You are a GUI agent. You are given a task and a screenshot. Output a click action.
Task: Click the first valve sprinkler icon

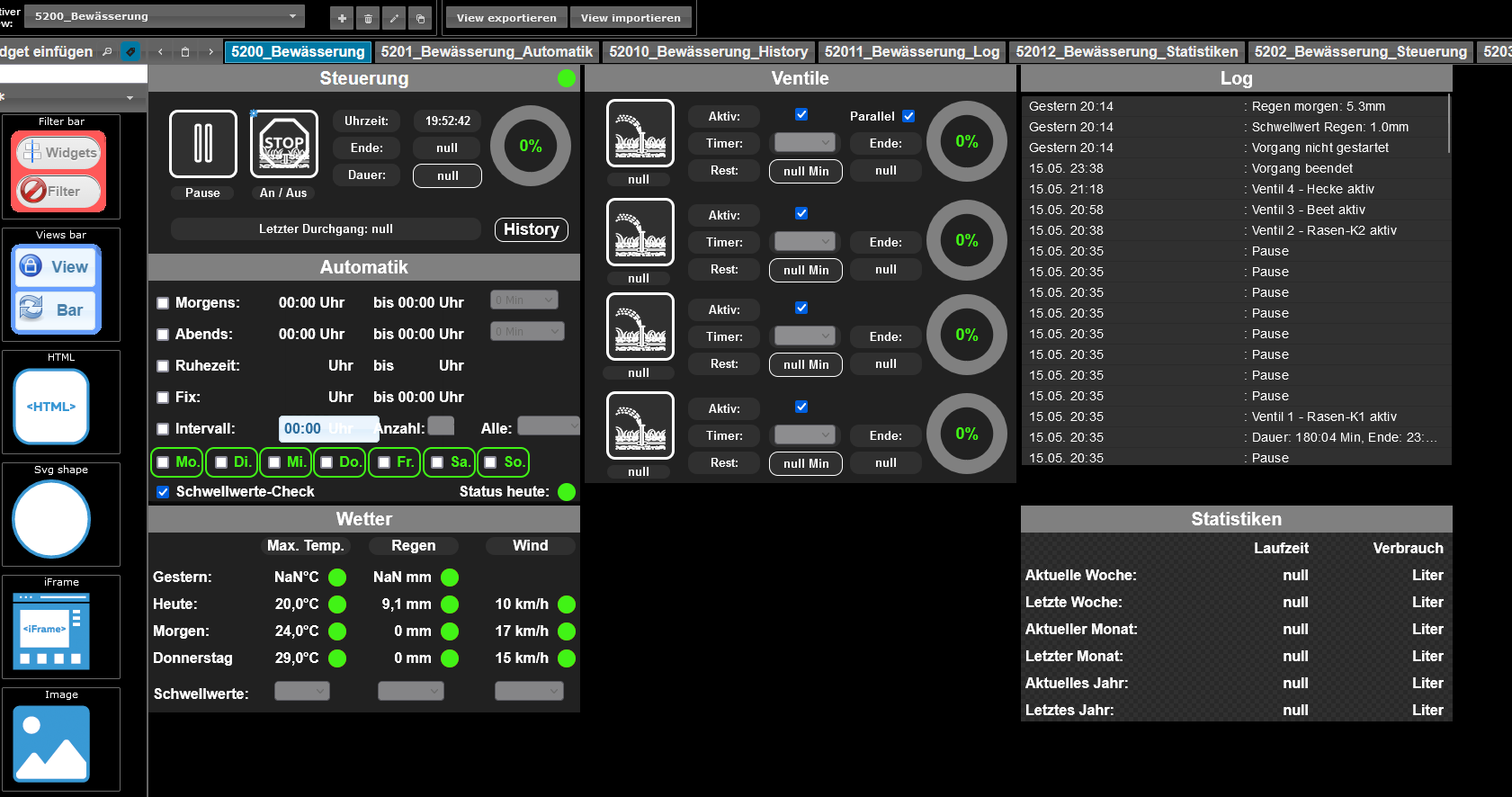[640, 133]
